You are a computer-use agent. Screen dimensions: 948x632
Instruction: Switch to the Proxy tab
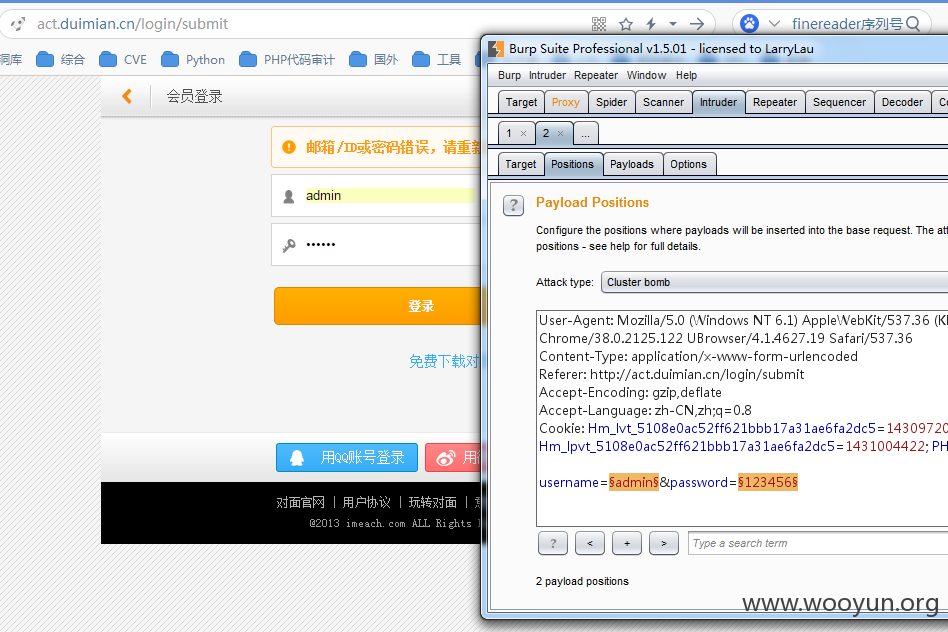click(565, 102)
